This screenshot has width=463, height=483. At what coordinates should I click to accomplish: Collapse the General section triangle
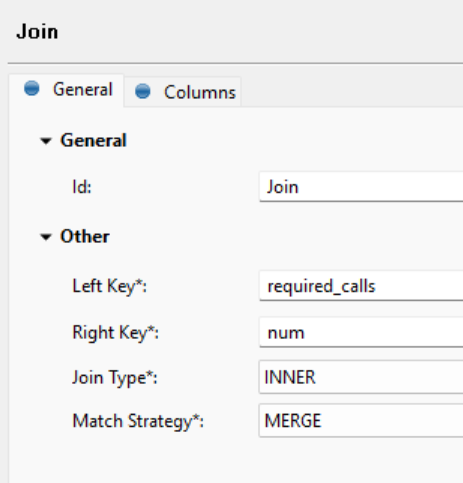[46, 141]
